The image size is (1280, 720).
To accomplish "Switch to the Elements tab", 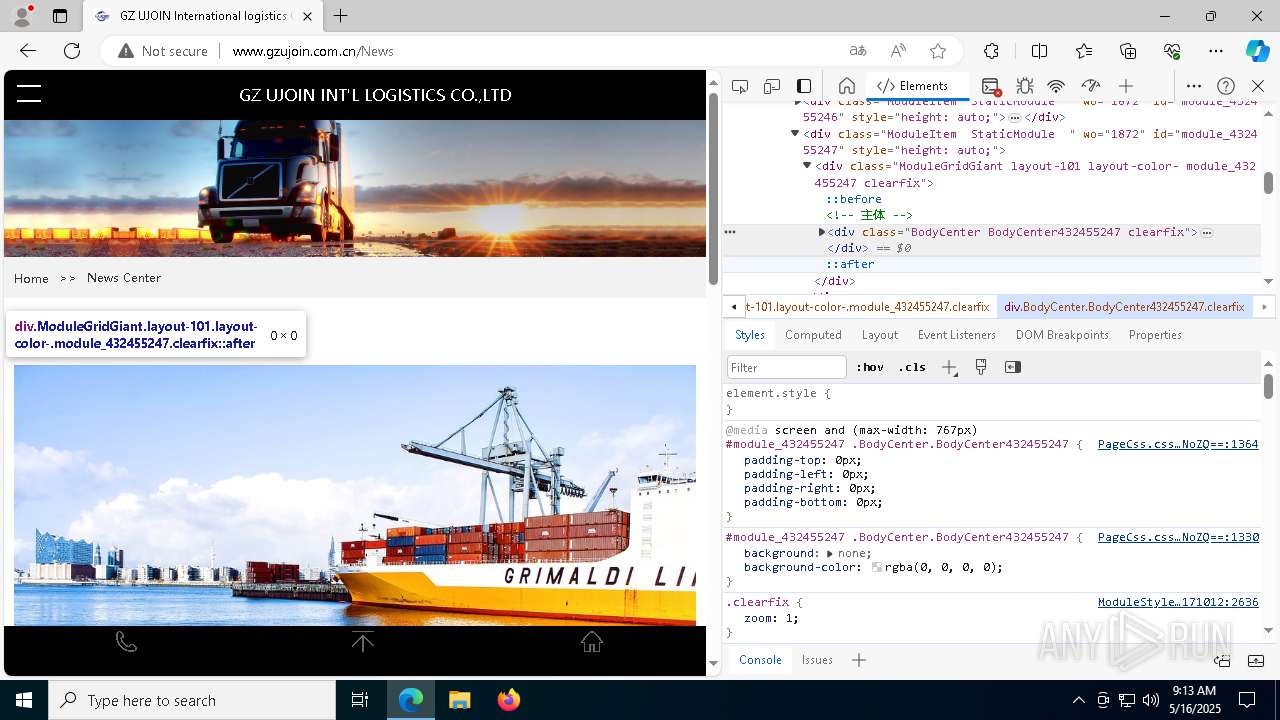I will [x=912, y=86].
